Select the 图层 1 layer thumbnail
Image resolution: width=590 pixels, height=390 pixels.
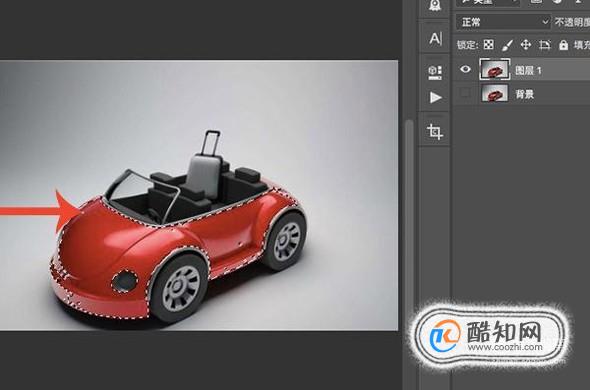tap(495, 69)
